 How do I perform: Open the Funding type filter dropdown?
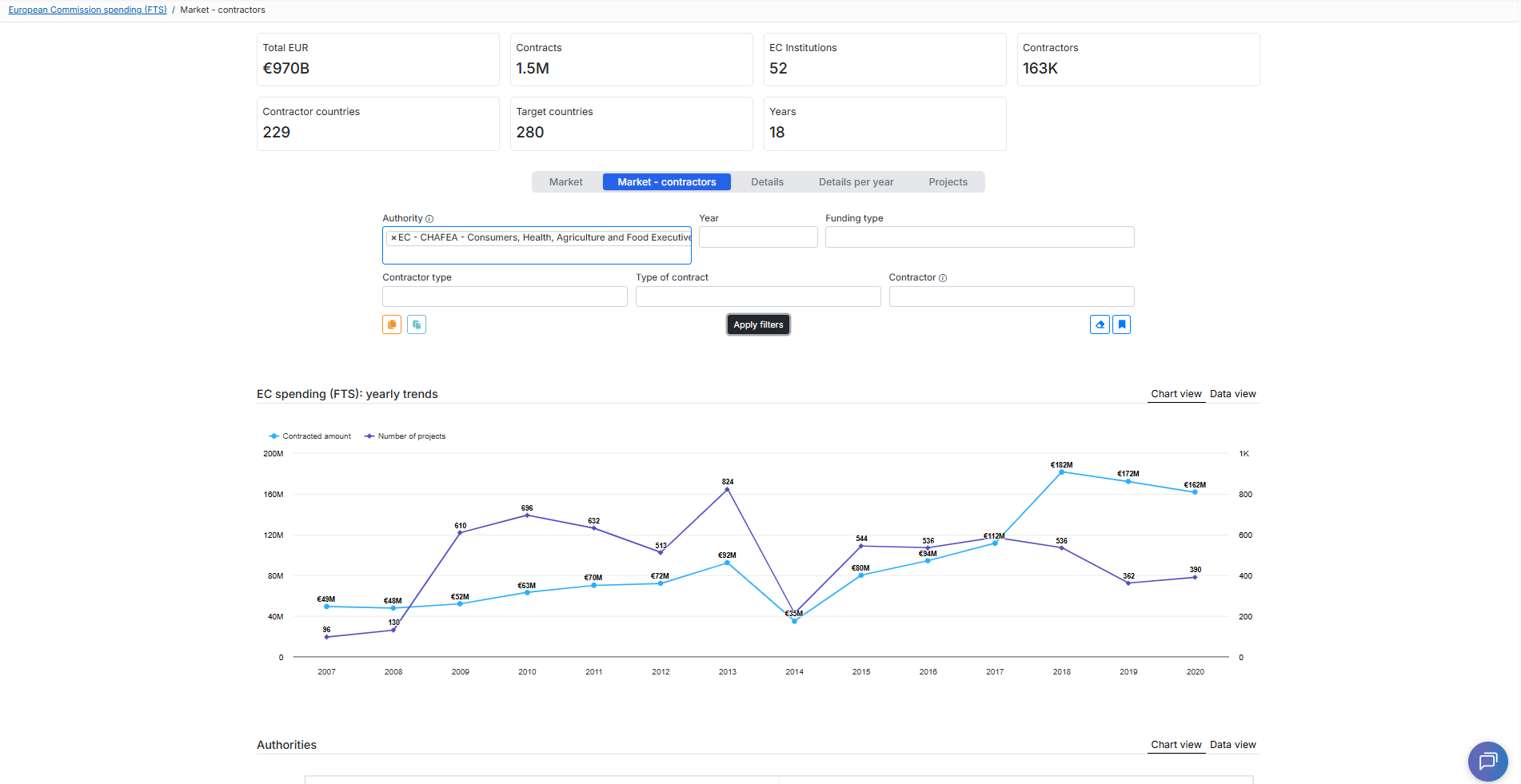pyautogui.click(x=980, y=237)
